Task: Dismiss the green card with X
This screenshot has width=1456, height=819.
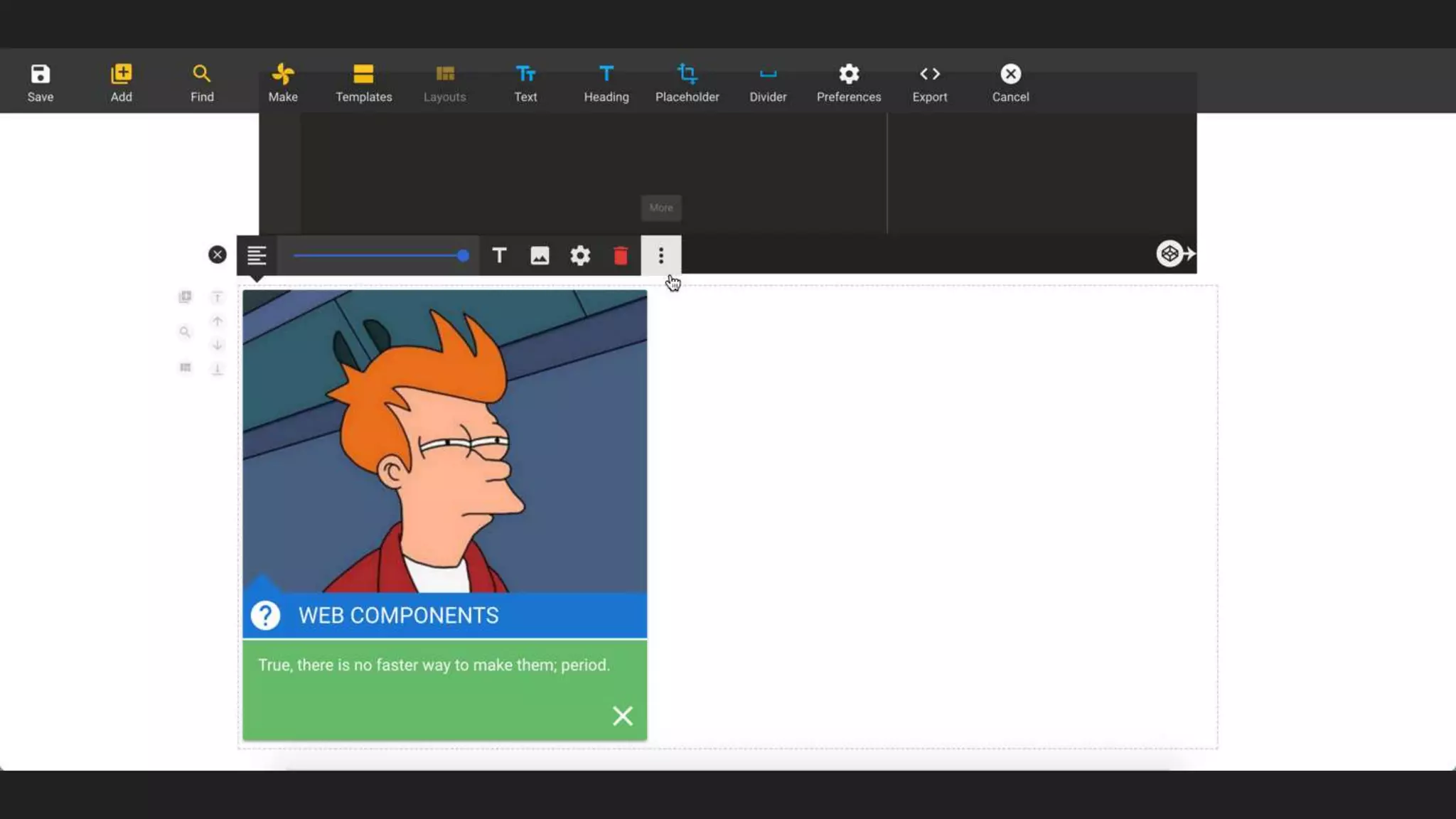Action: pyautogui.click(x=622, y=715)
